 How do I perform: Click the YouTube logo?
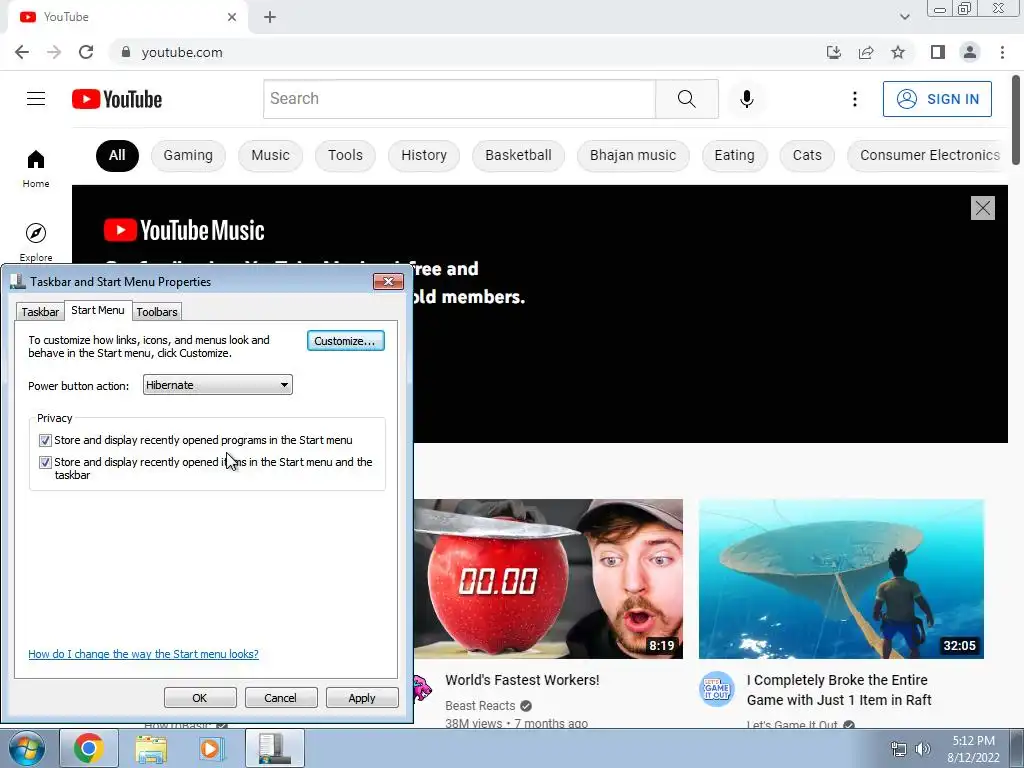(x=117, y=99)
